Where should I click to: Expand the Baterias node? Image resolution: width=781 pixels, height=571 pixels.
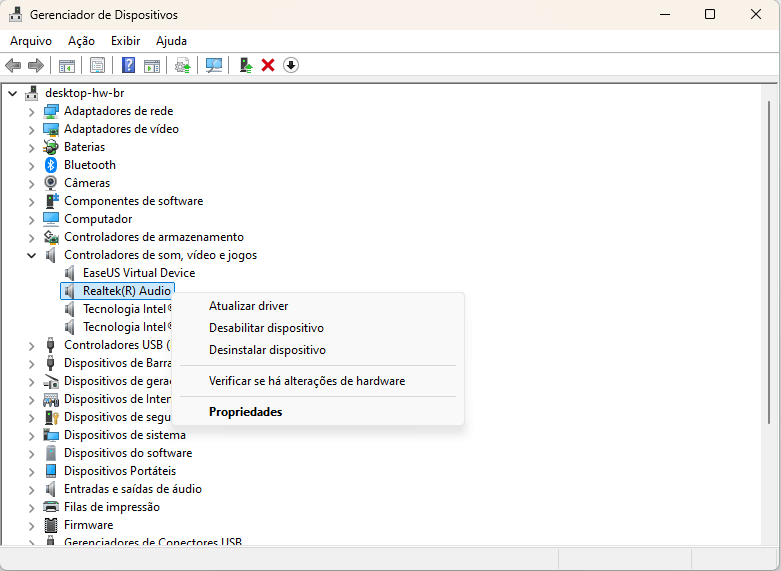[x=31, y=147]
